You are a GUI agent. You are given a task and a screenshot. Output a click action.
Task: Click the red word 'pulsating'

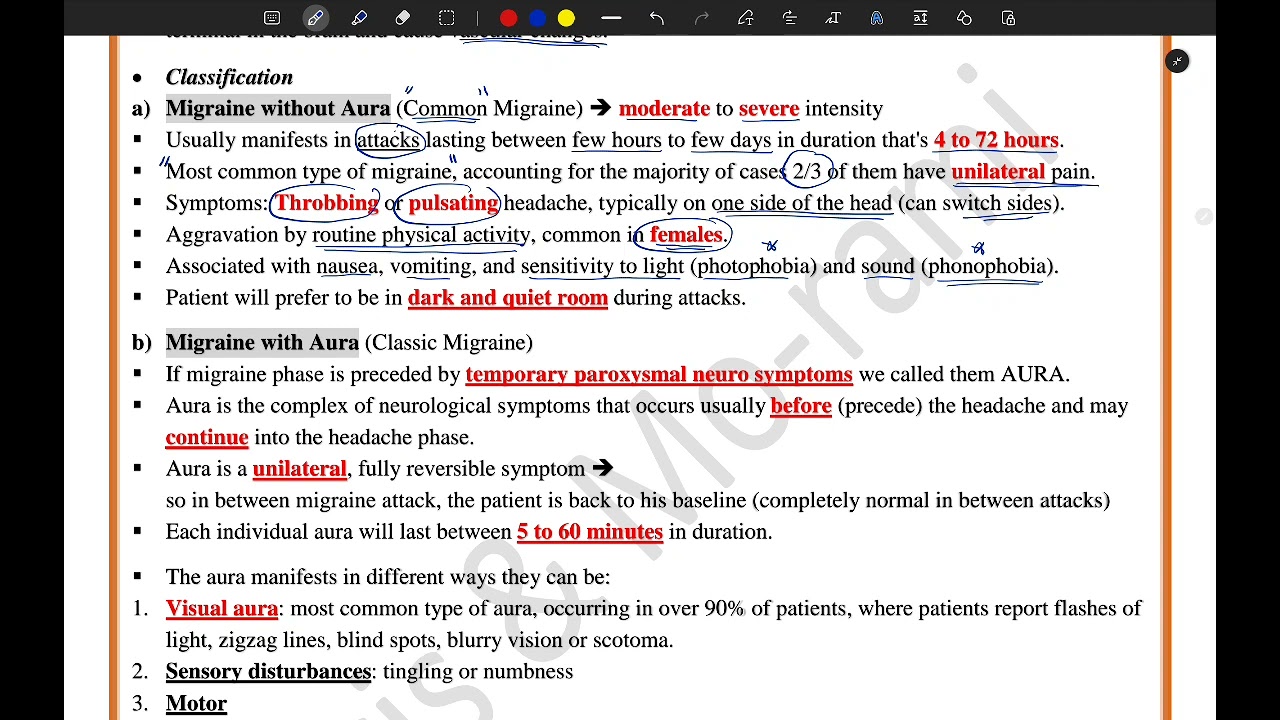click(x=453, y=203)
